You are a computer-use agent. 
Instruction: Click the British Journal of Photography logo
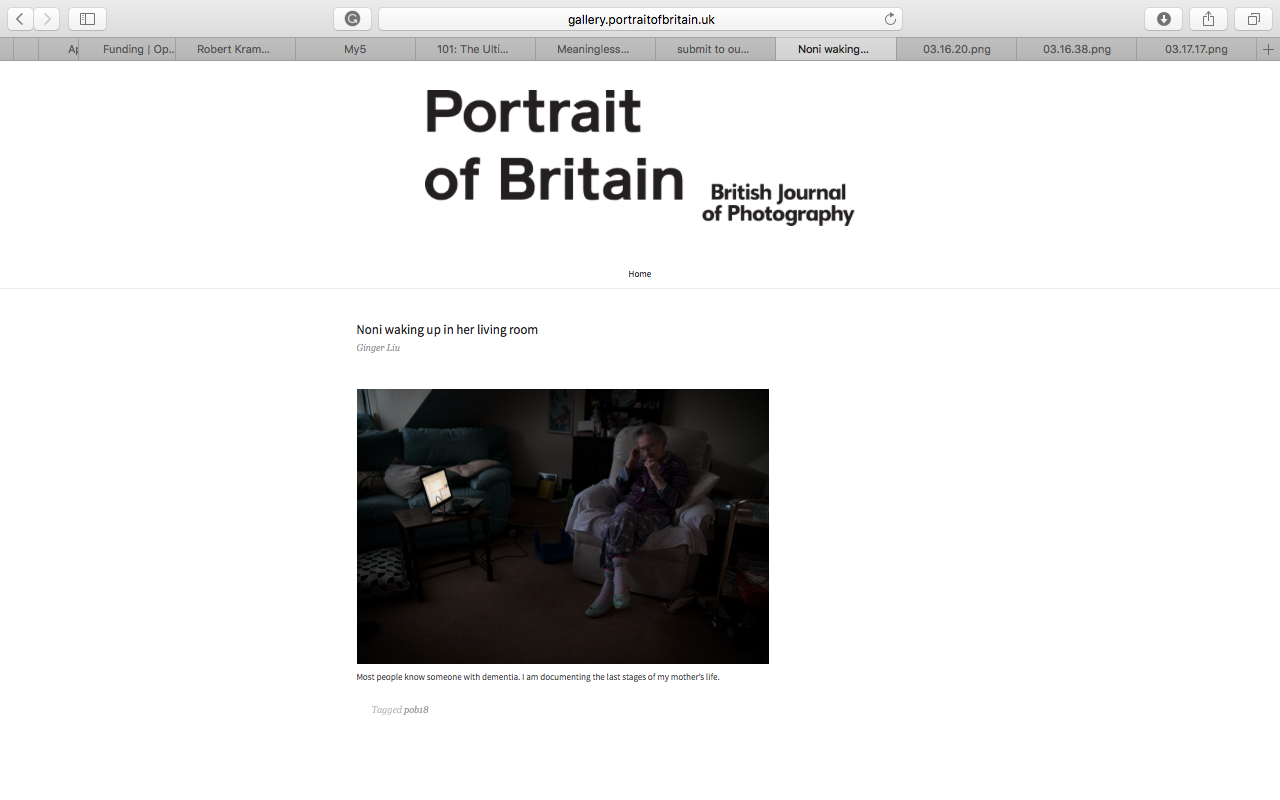[x=778, y=204]
